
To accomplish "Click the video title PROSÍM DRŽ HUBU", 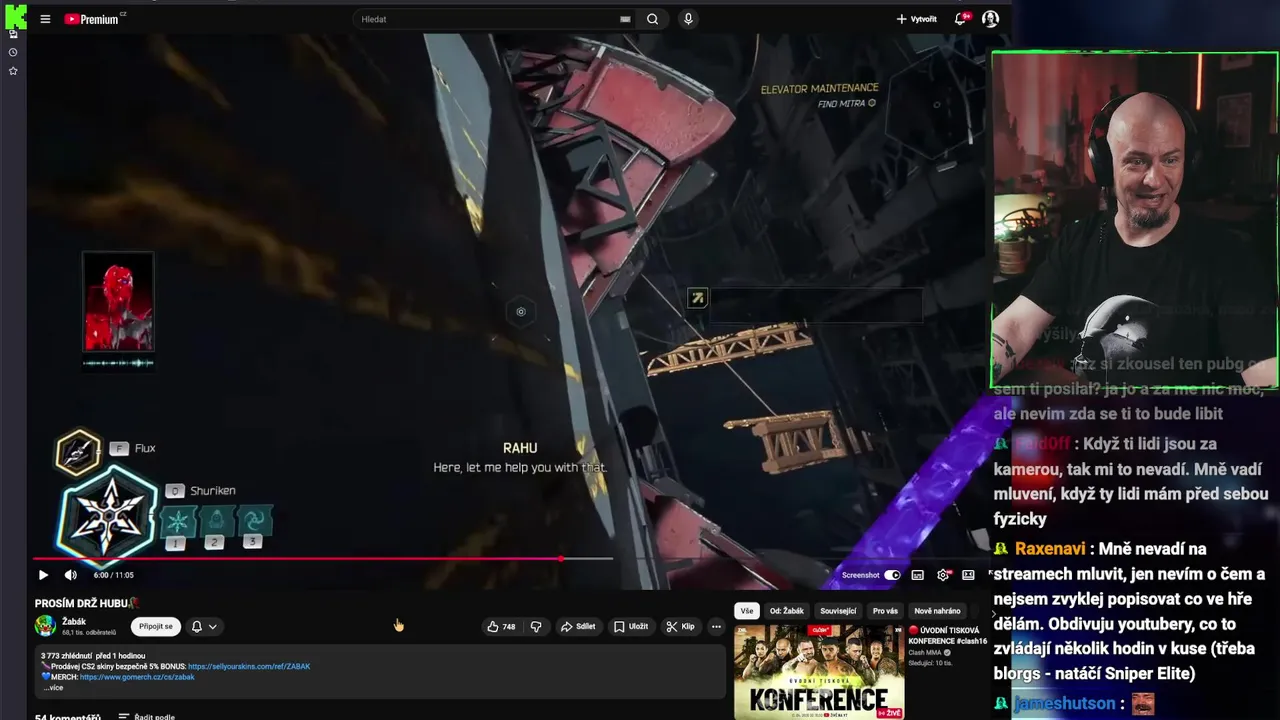I will tap(82, 603).
